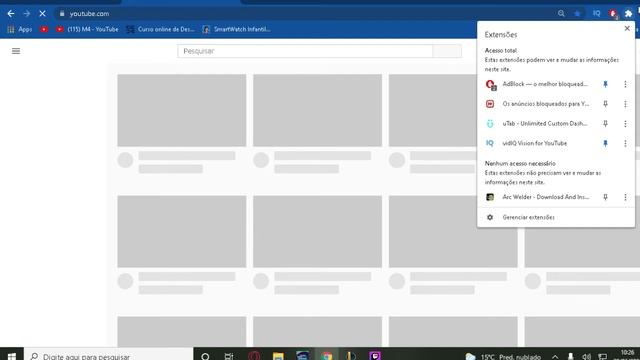
Task: Open Cortana circle icon on taskbar
Action: point(205,356)
